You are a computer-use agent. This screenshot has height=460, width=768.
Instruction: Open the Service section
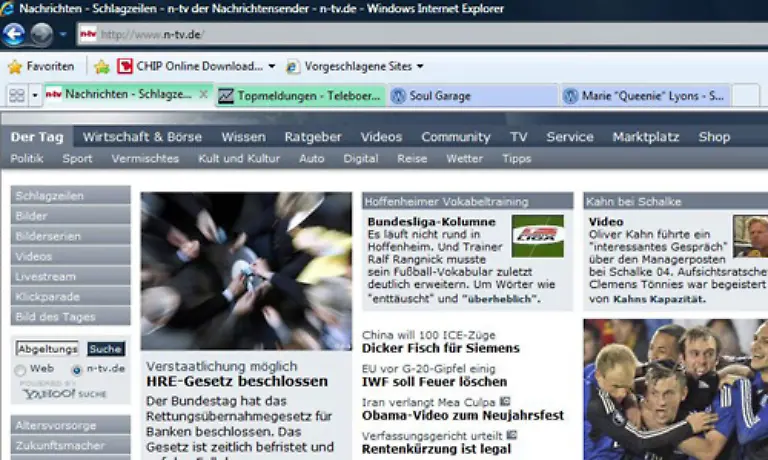570,137
